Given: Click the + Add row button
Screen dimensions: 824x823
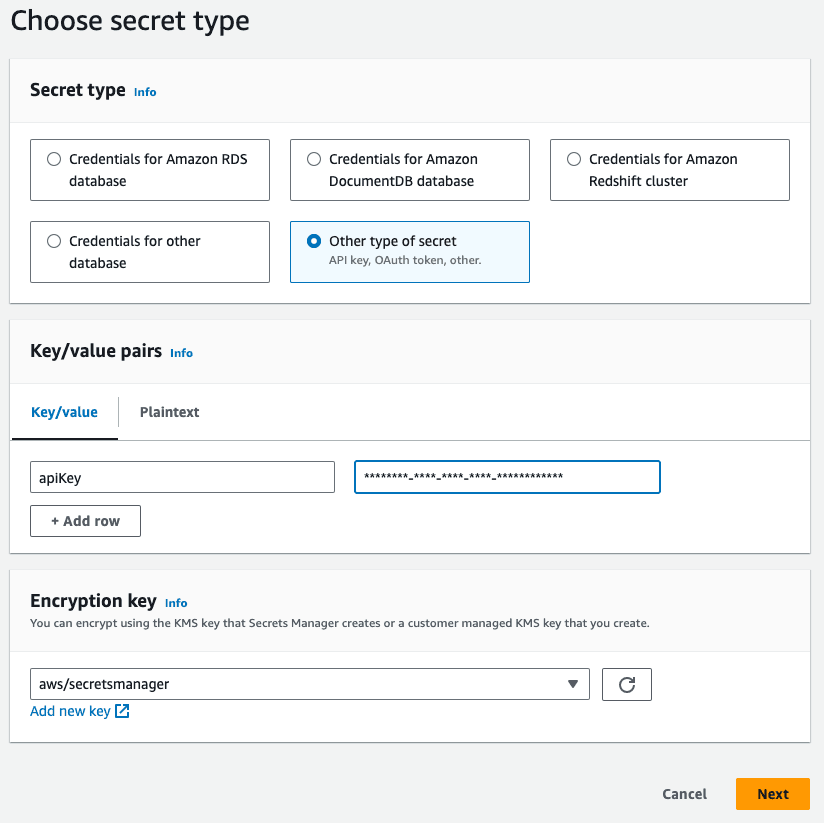Looking at the screenshot, I should (x=85, y=521).
